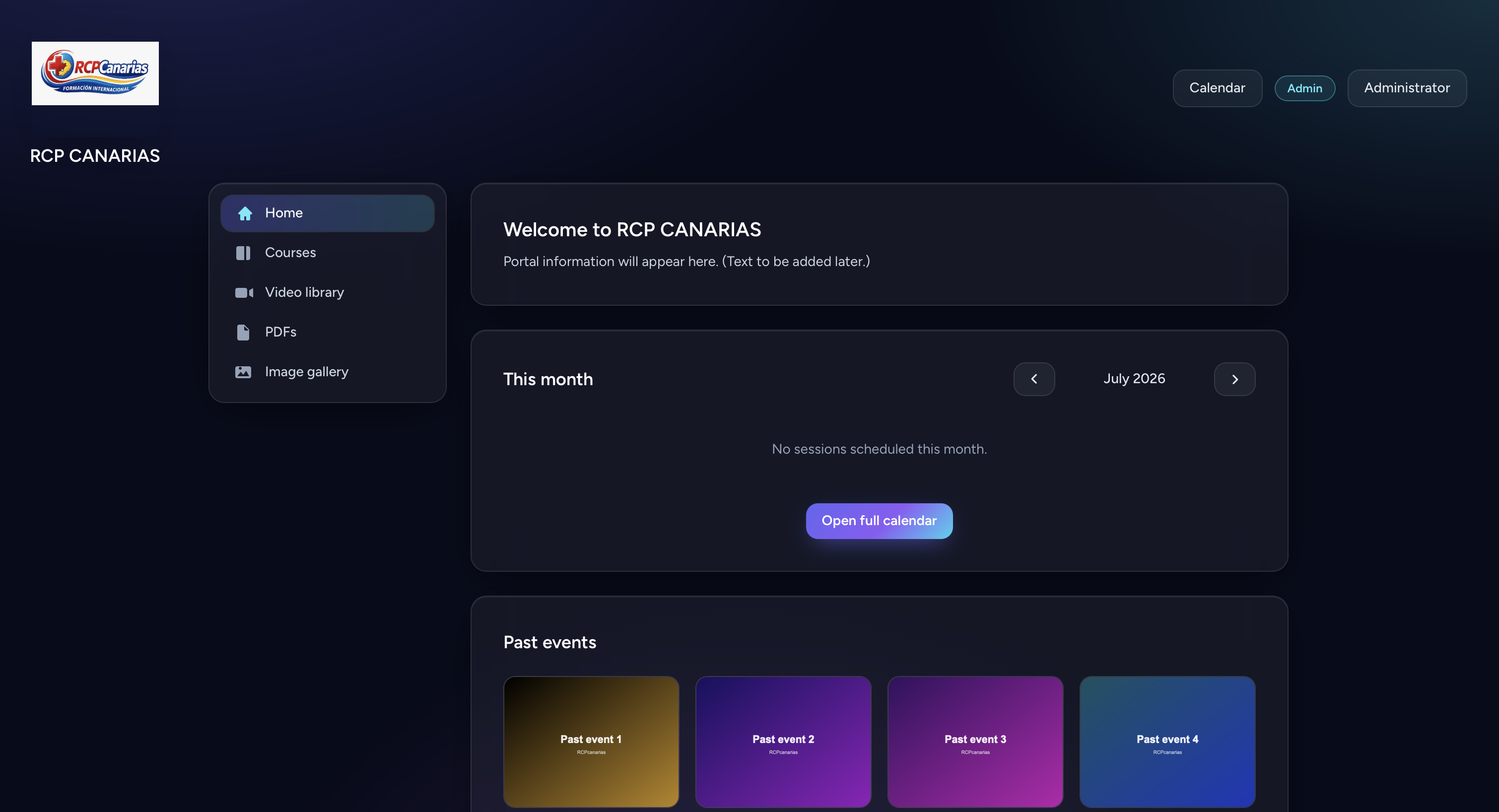Click the RCP CANARIAS site title
The image size is (1499, 812).
95,156
